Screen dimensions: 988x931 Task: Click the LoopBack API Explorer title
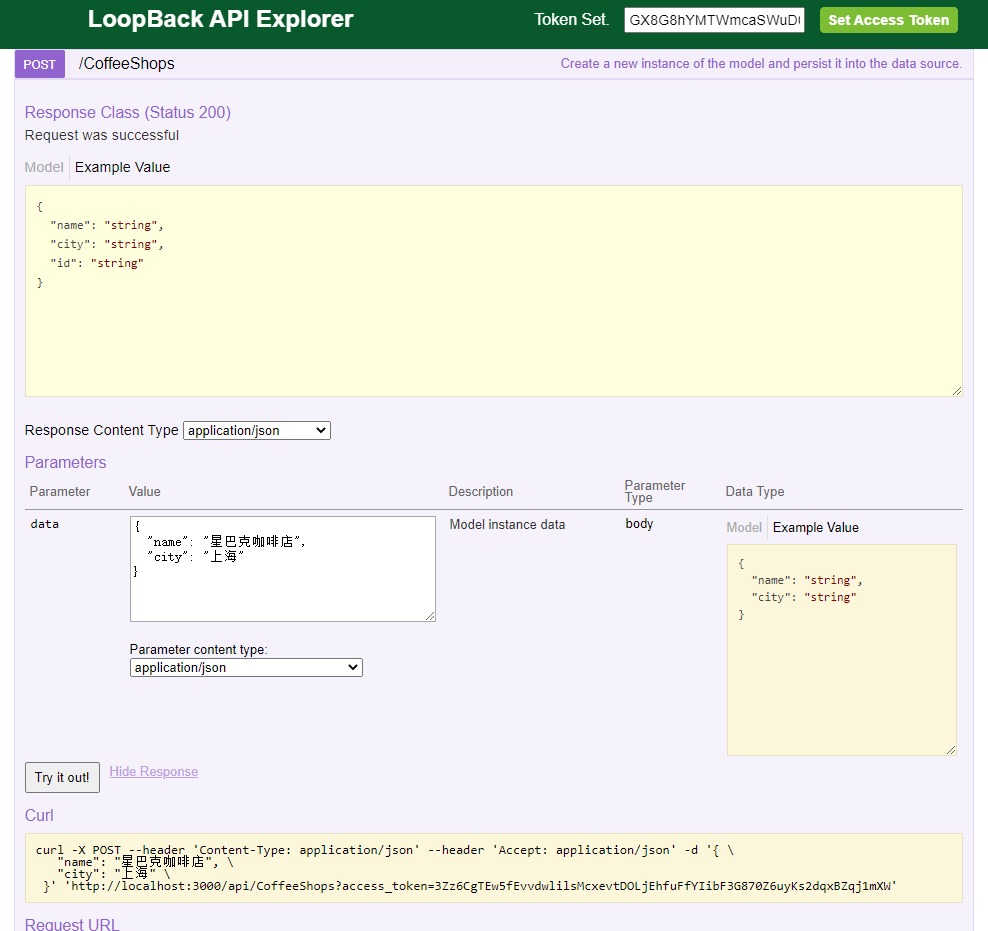click(221, 19)
